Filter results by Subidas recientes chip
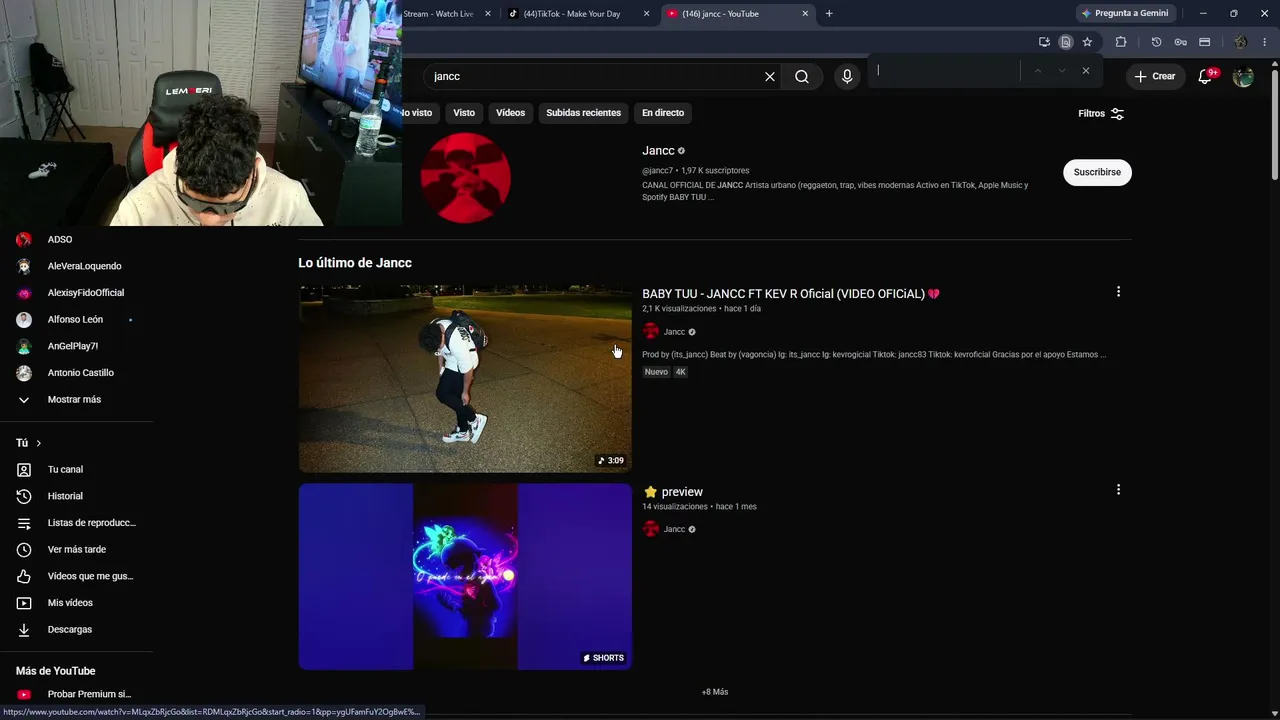The width and height of the screenshot is (1280, 720). coord(583,113)
